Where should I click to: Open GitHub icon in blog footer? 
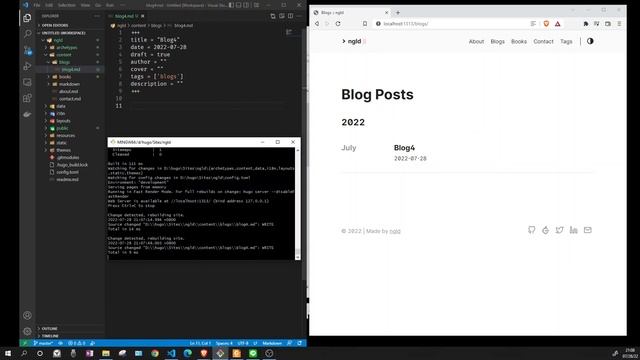pyautogui.click(x=531, y=230)
